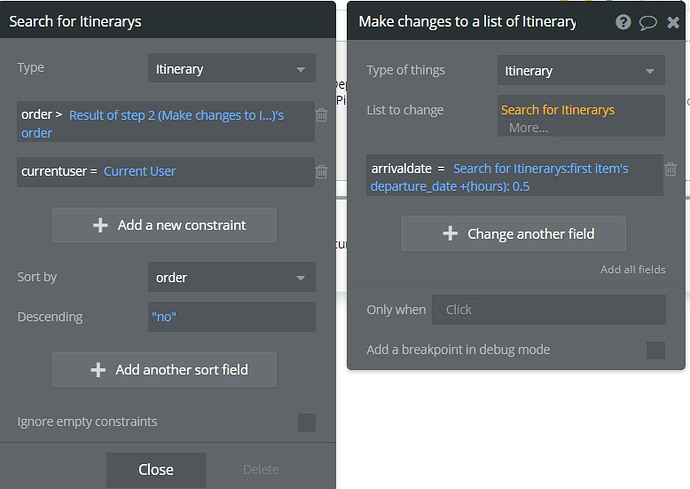The width and height of the screenshot is (690, 489).
Task: Click the More... expression placeholder
Action: pos(529,128)
